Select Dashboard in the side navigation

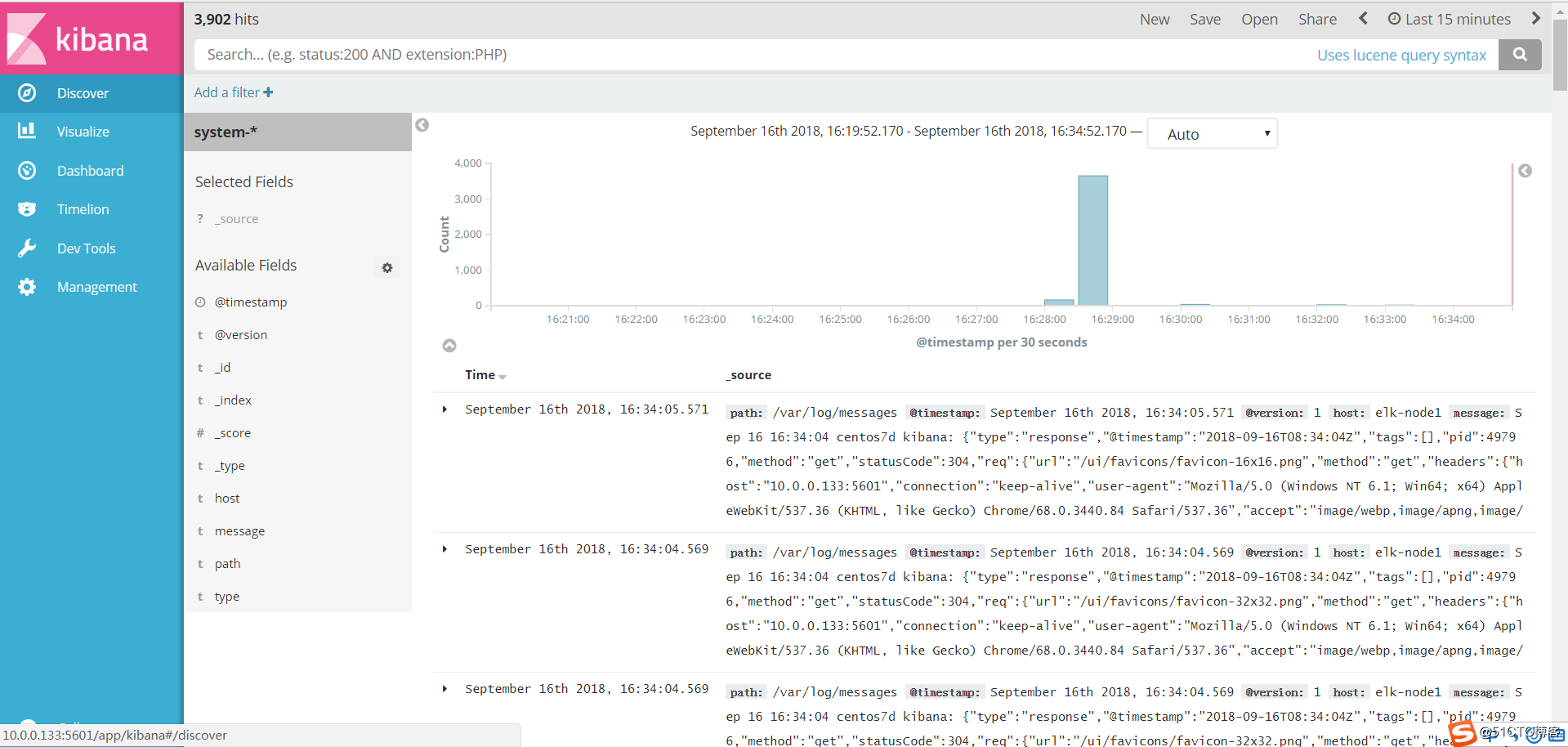click(x=90, y=171)
